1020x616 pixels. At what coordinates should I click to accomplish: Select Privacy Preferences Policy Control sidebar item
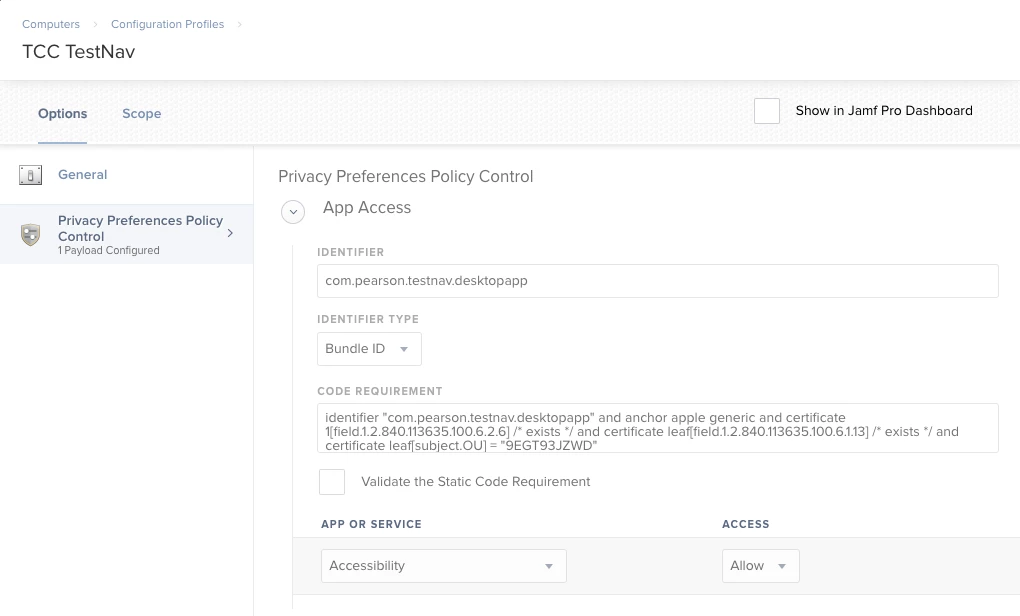coord(126,234)
